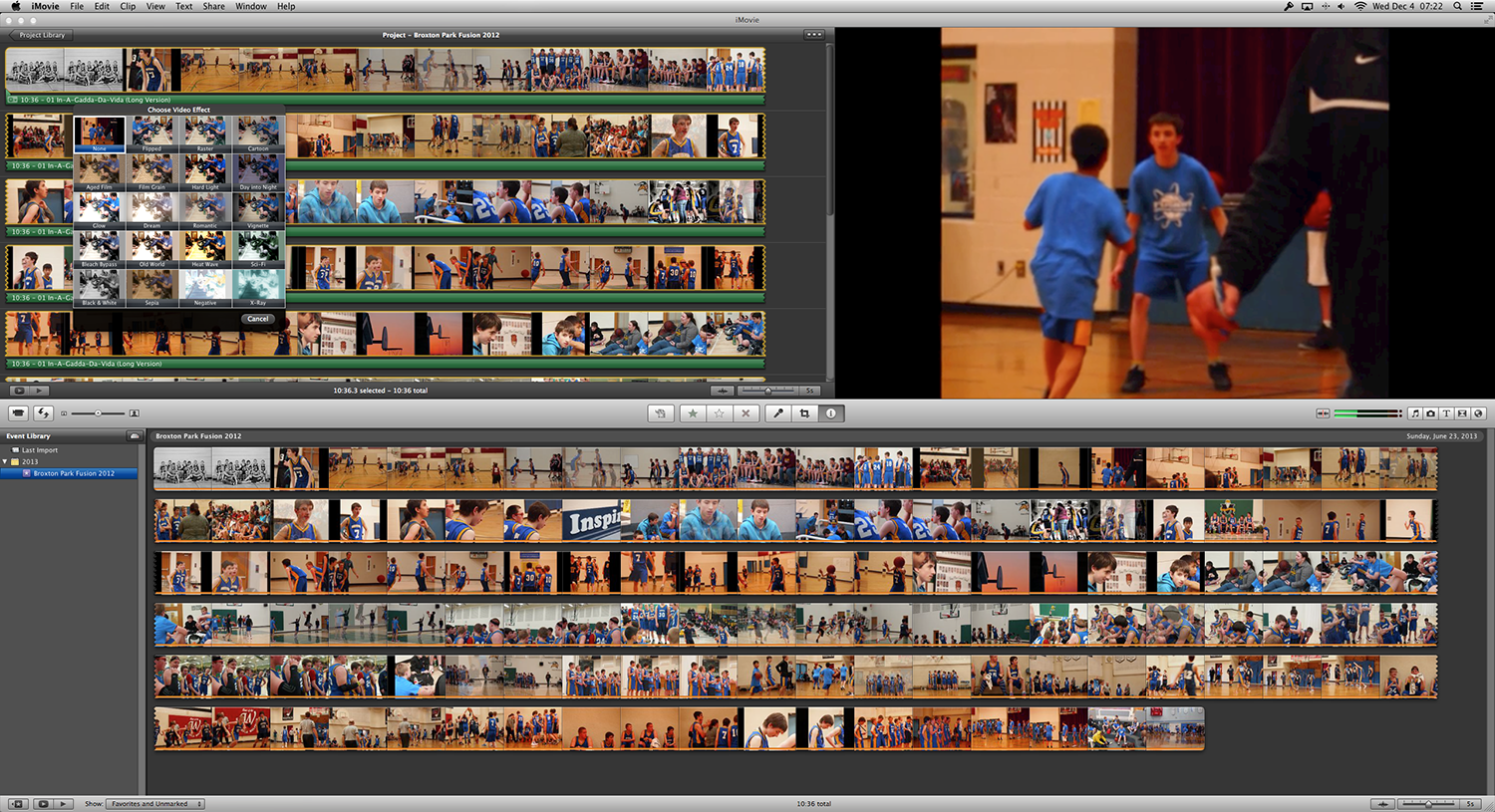Open the Window menu

click(251, 6)
